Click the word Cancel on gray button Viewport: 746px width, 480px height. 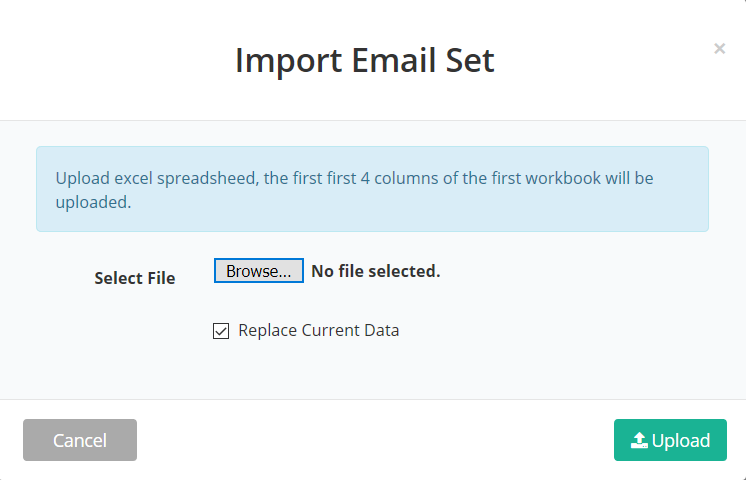(x=80, y=441)
